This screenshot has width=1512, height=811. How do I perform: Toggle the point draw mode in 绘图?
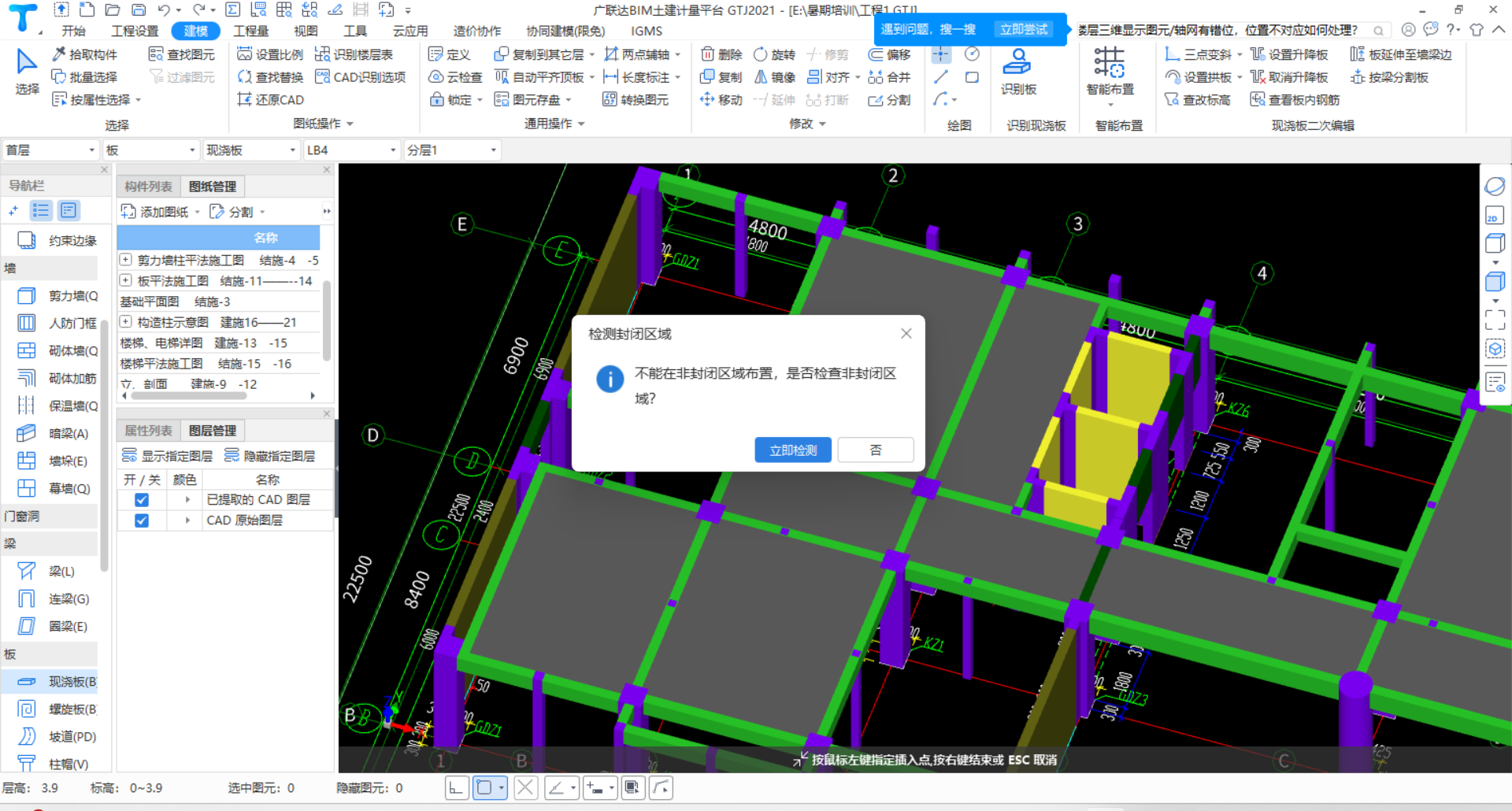[941, 54]
